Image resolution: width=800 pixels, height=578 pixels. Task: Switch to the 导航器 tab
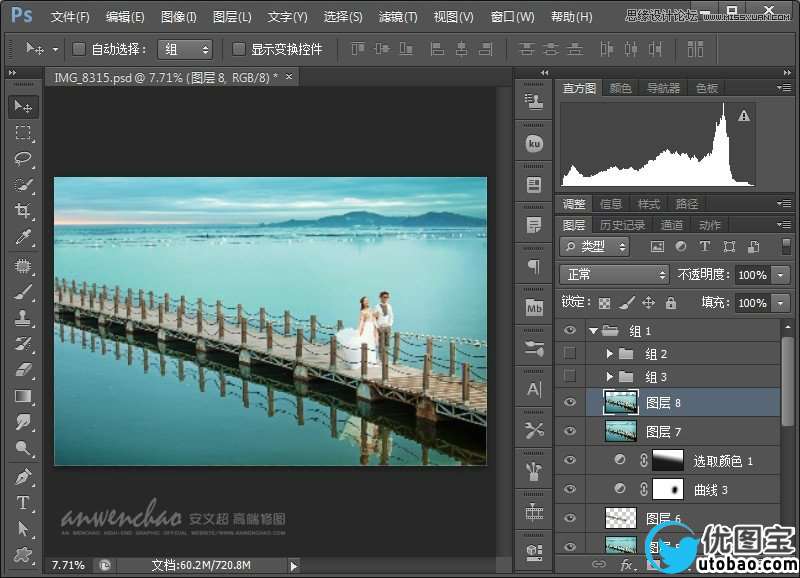tap(663, 88)
